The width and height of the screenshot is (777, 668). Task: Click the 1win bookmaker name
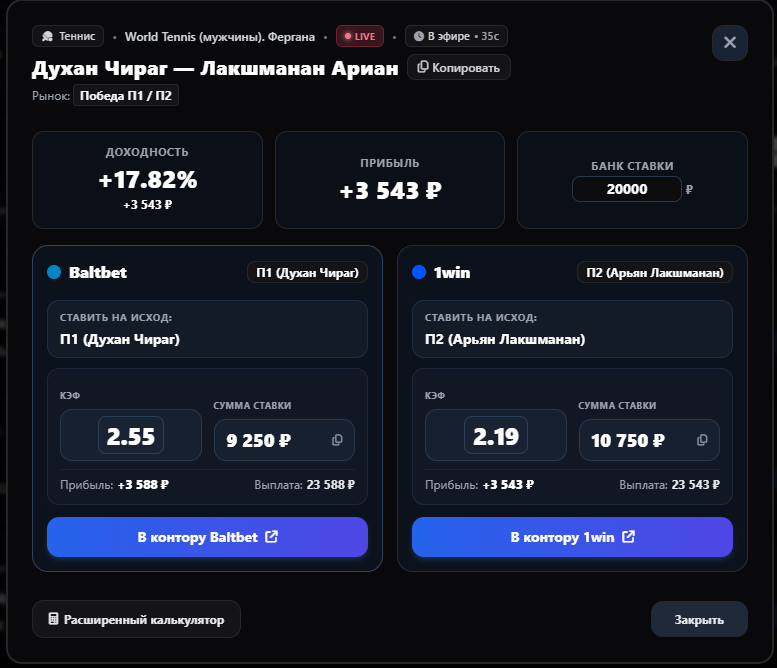452,272
